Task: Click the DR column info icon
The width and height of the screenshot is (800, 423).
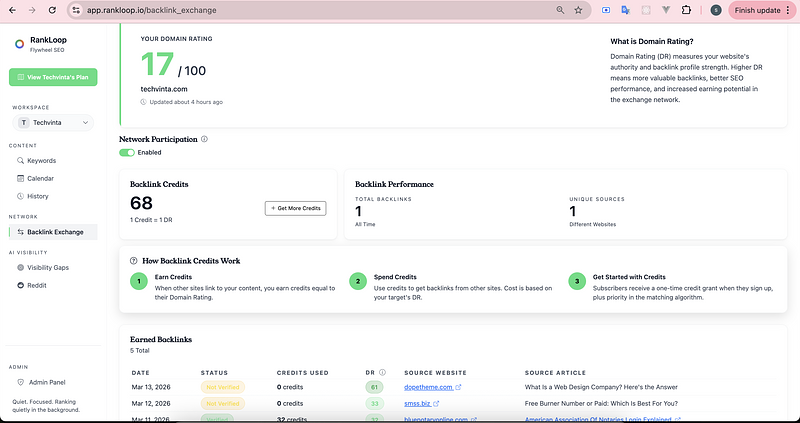Action: [x=383, y=372]
